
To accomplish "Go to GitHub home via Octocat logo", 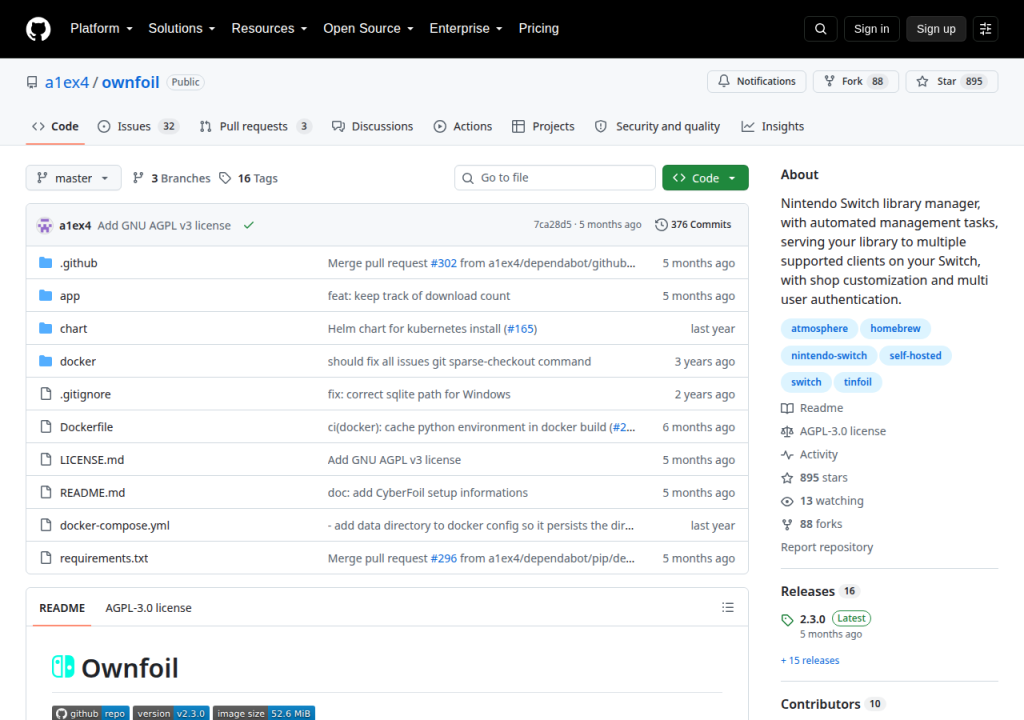I will pyautogui.click(x=38, y=29).
